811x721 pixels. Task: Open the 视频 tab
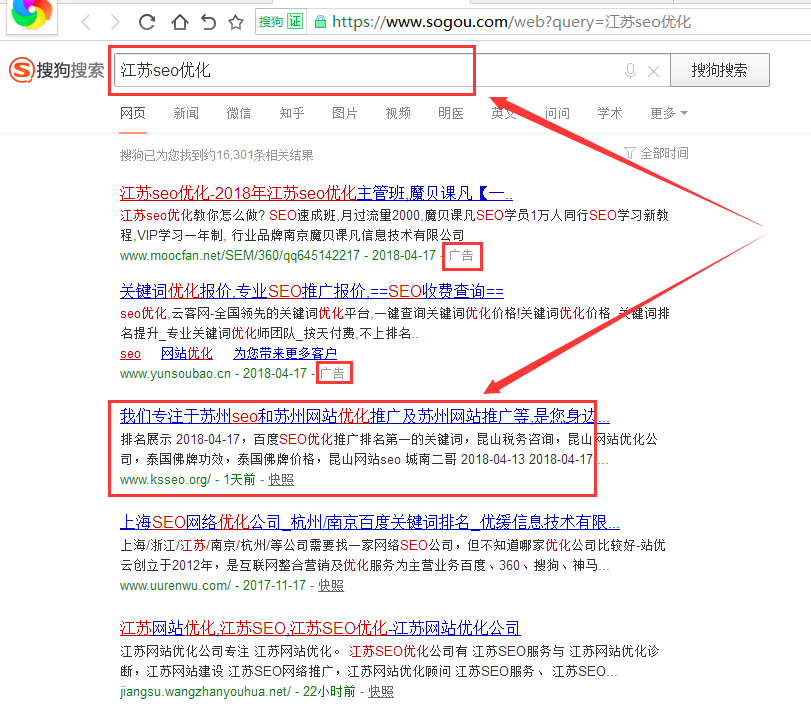point(398,113)
